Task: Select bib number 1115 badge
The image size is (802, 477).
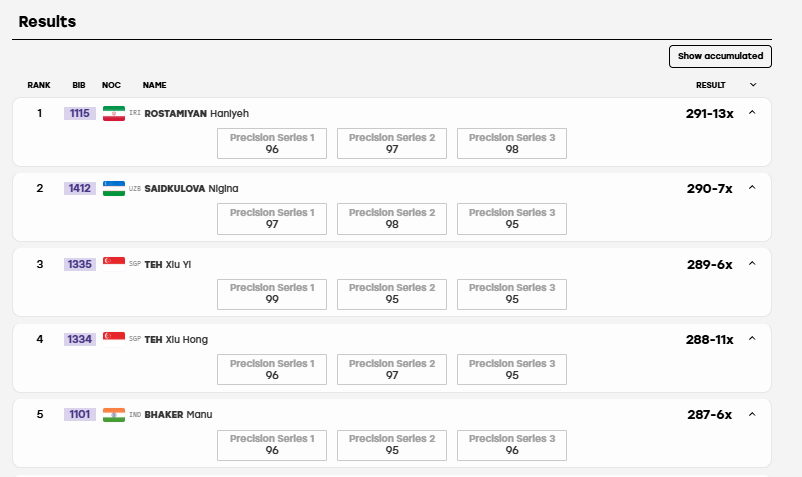Action: tap(80, 113)
